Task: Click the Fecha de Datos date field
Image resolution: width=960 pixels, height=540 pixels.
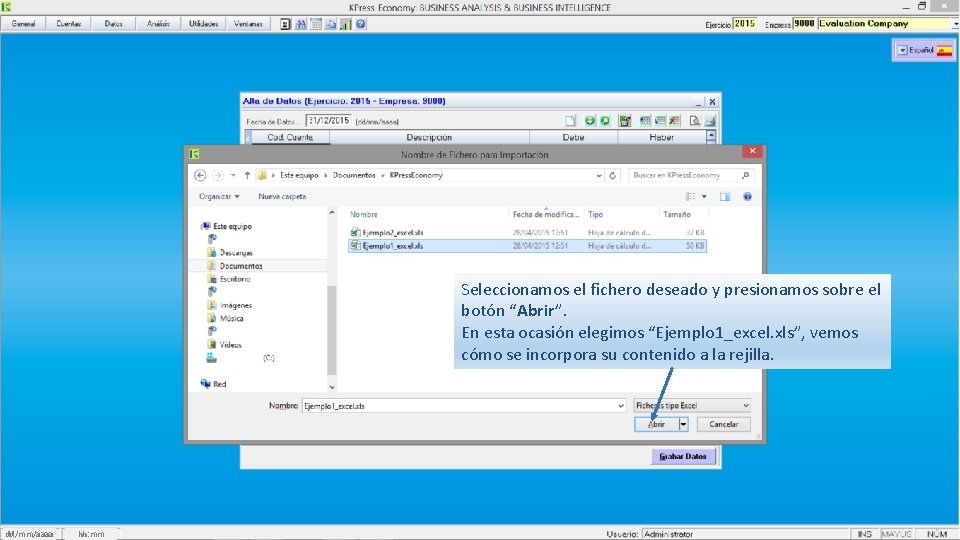Action: click(x=328, y=121)
